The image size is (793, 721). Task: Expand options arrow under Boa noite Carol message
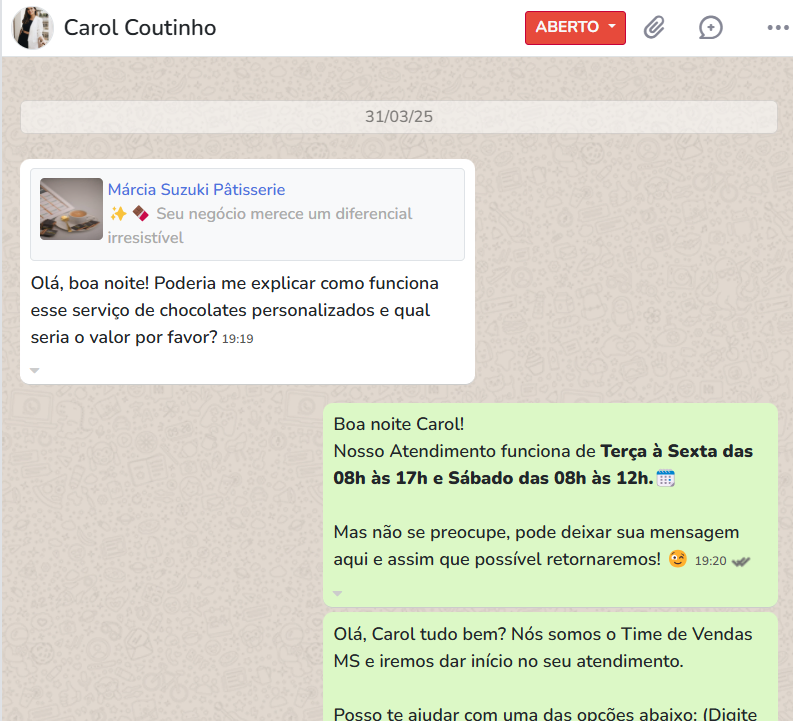pyautogui.click(x=337, y=593)
